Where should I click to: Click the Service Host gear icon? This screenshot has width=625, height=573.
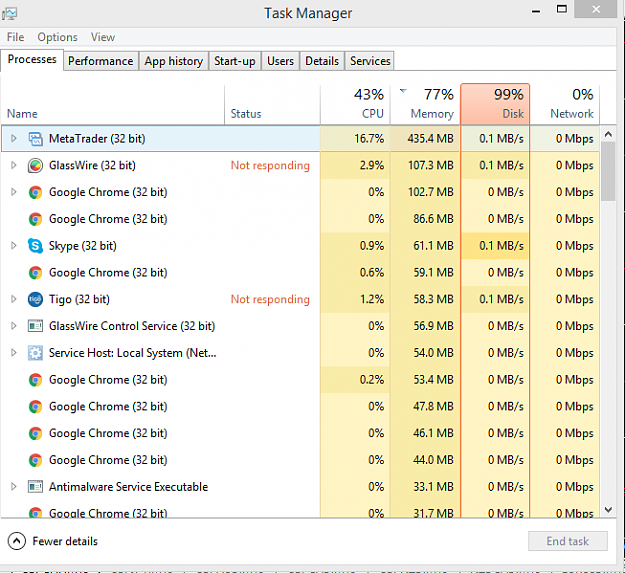[35, 353]
